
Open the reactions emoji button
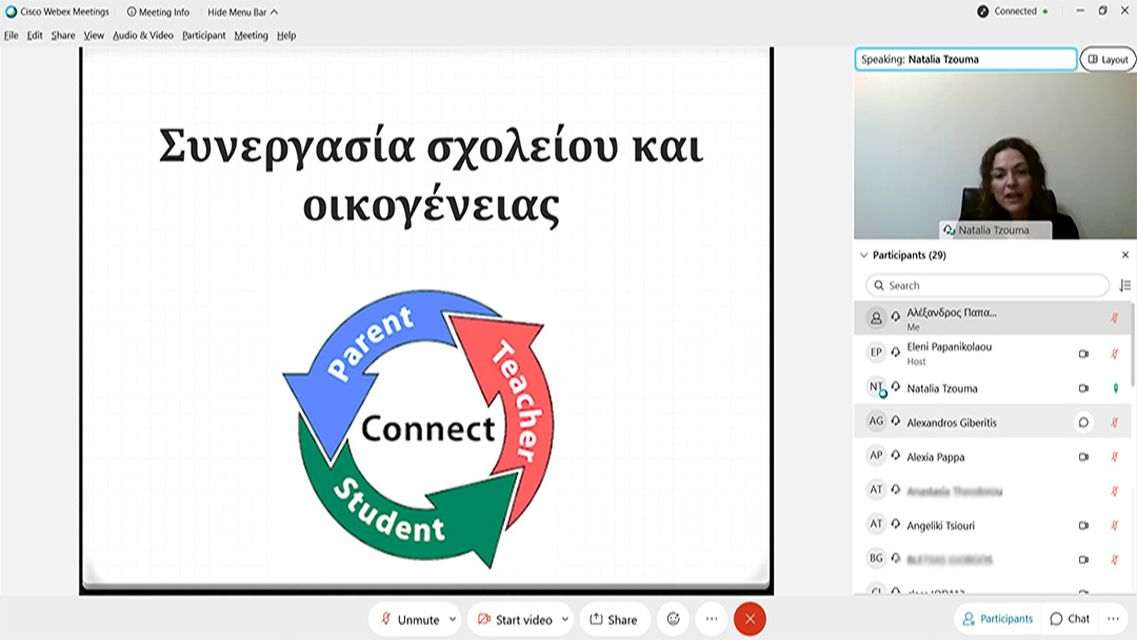[673, 619]
